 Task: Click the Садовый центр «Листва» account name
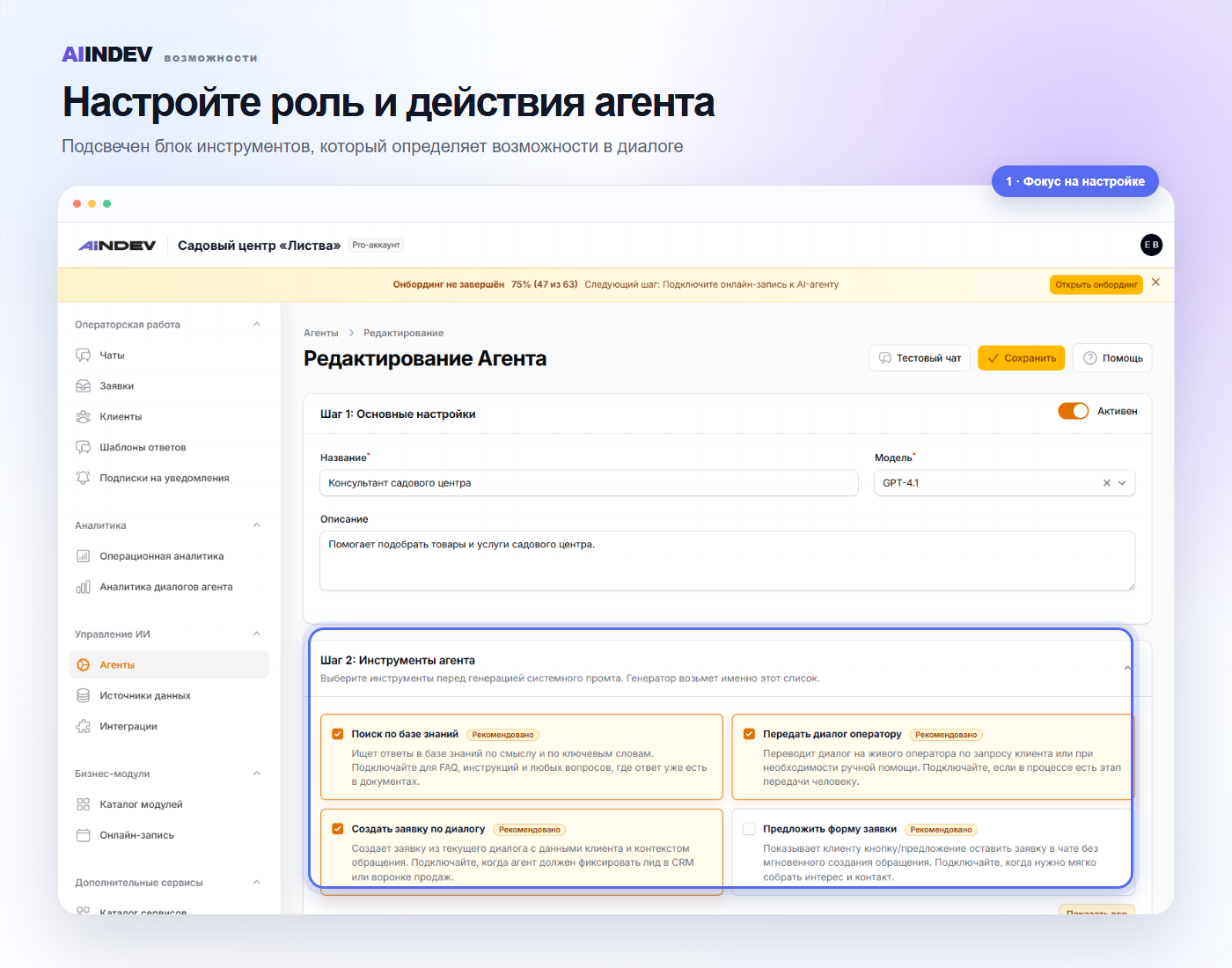pyautogui.click(x=259, y=246)
